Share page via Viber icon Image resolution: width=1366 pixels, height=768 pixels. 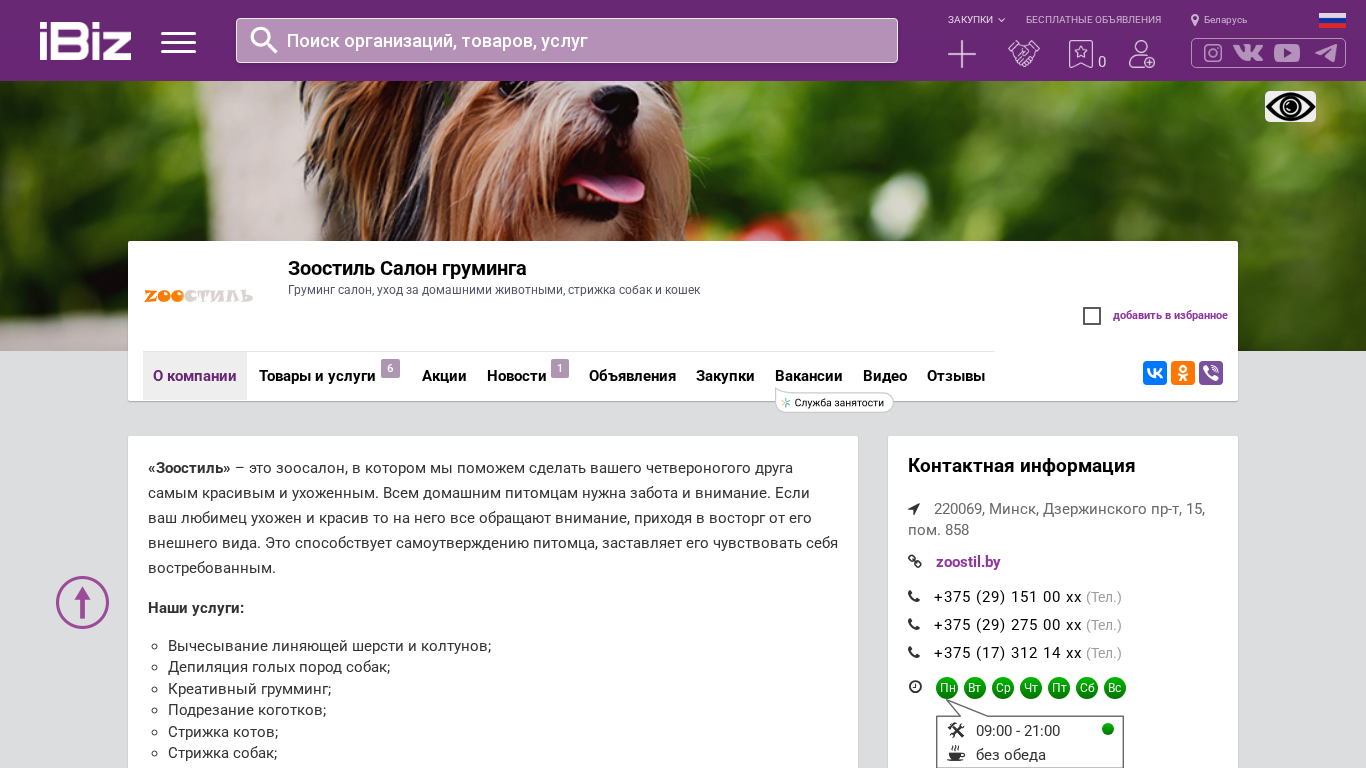1210,373
